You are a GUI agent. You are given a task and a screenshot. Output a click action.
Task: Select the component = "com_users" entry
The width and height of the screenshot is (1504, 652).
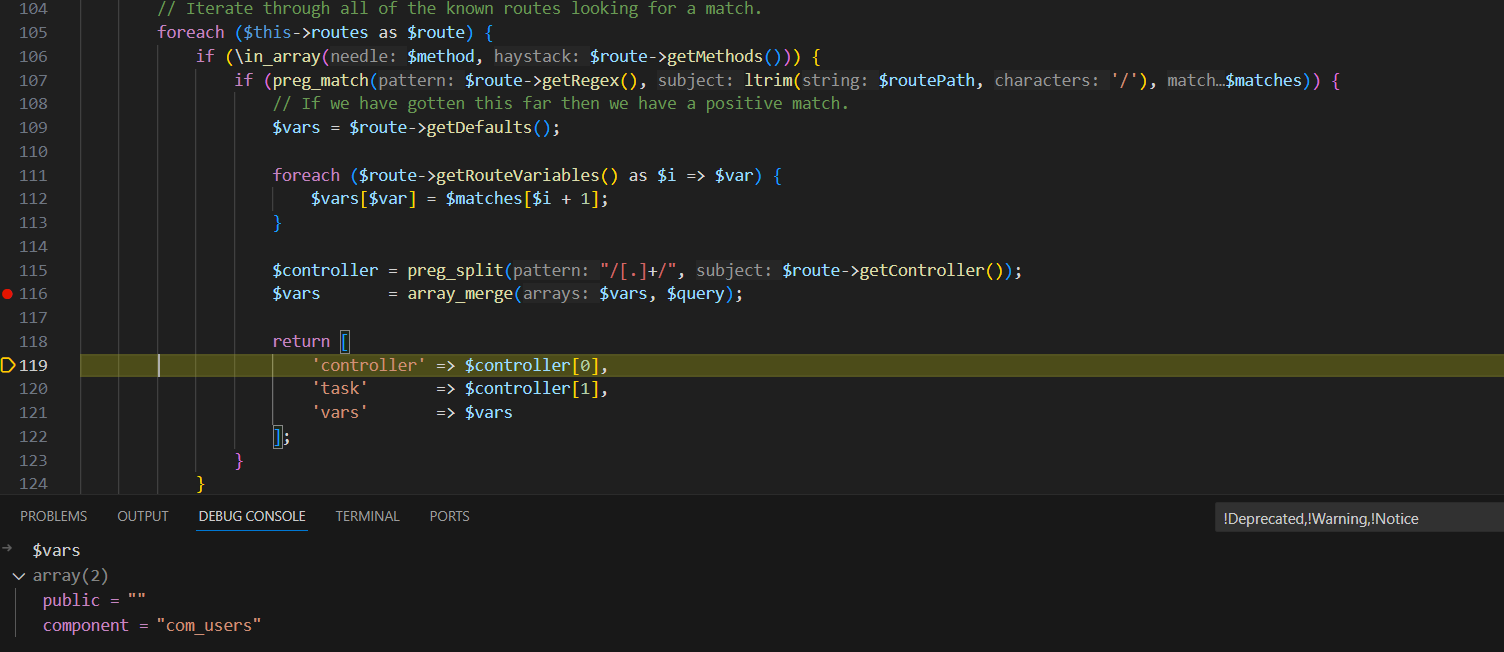click(x=152, y=625)
